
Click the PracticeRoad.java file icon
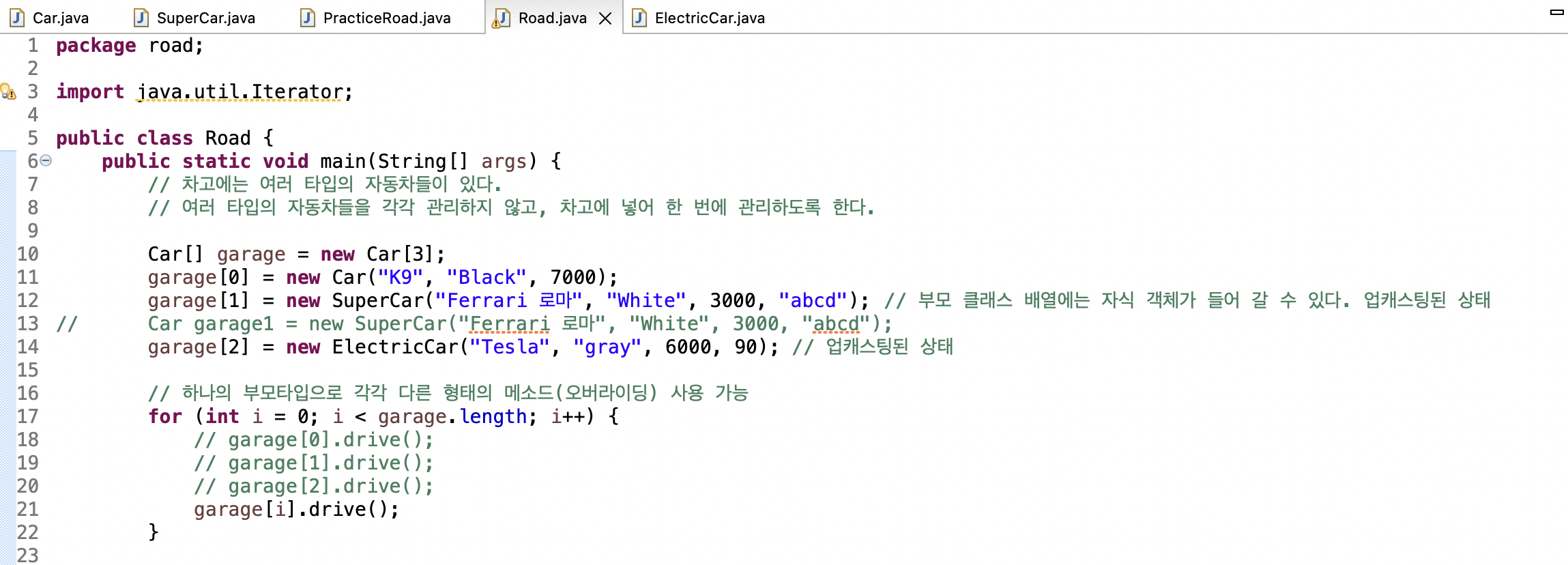pos(308,18)
